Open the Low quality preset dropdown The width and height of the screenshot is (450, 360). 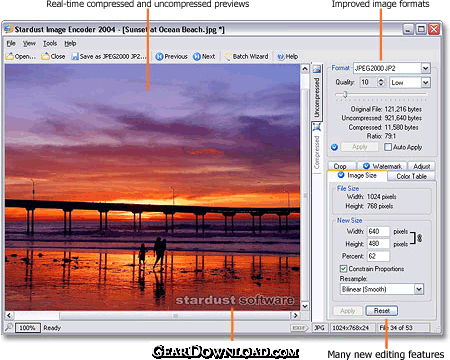click(x=425, y=82)
